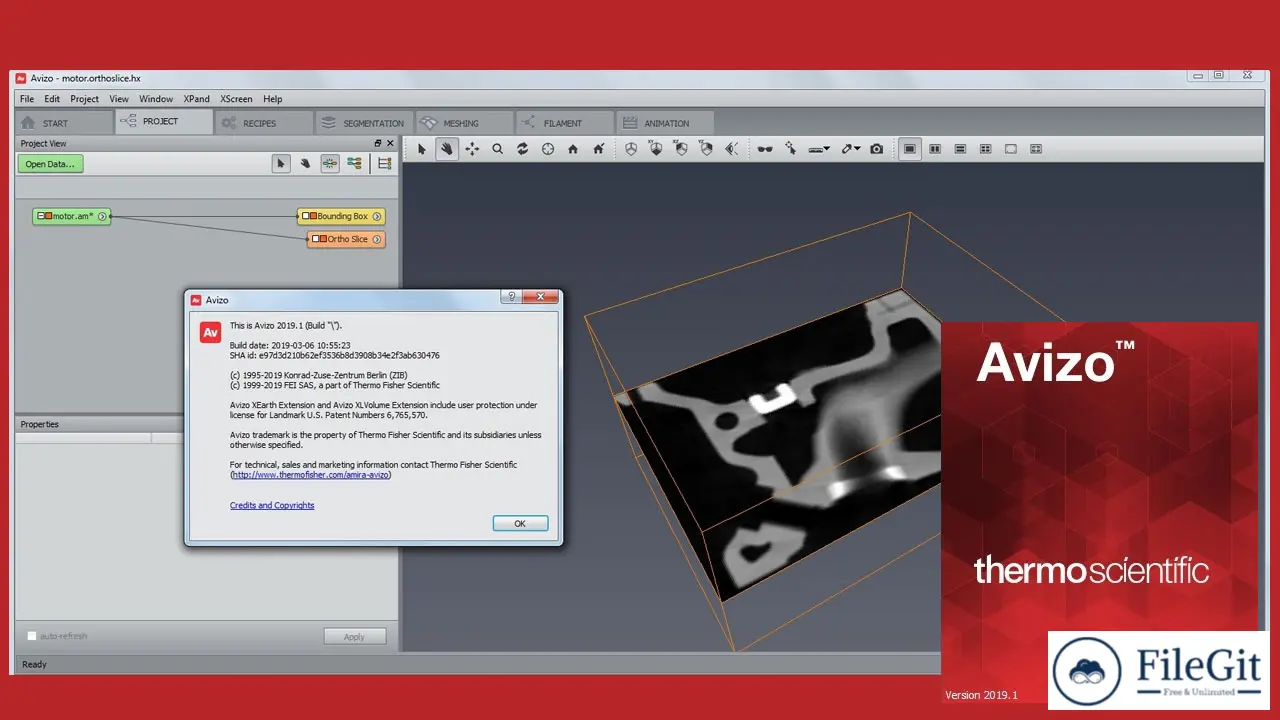Set view to XY plane

[x=656, y=149]
